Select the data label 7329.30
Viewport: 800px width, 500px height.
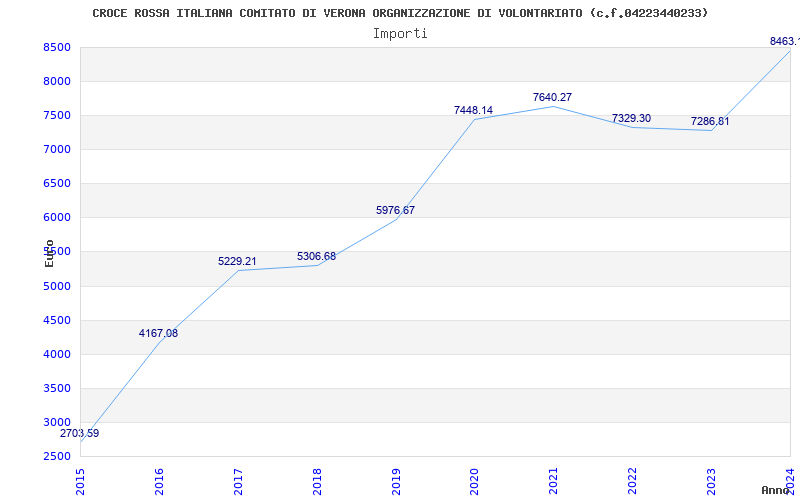[x=632, y=118]
